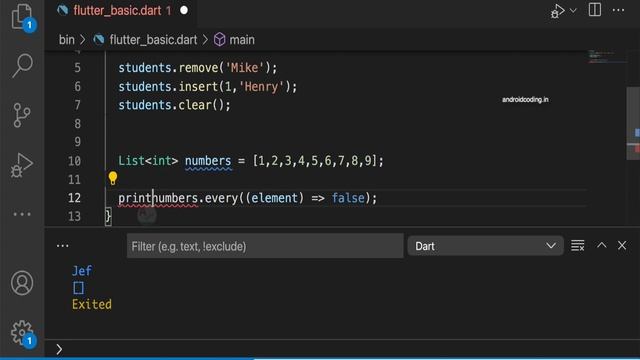Close the bottom panel
The width and height of the screenshot is (640, 360).
click(622, 245)
